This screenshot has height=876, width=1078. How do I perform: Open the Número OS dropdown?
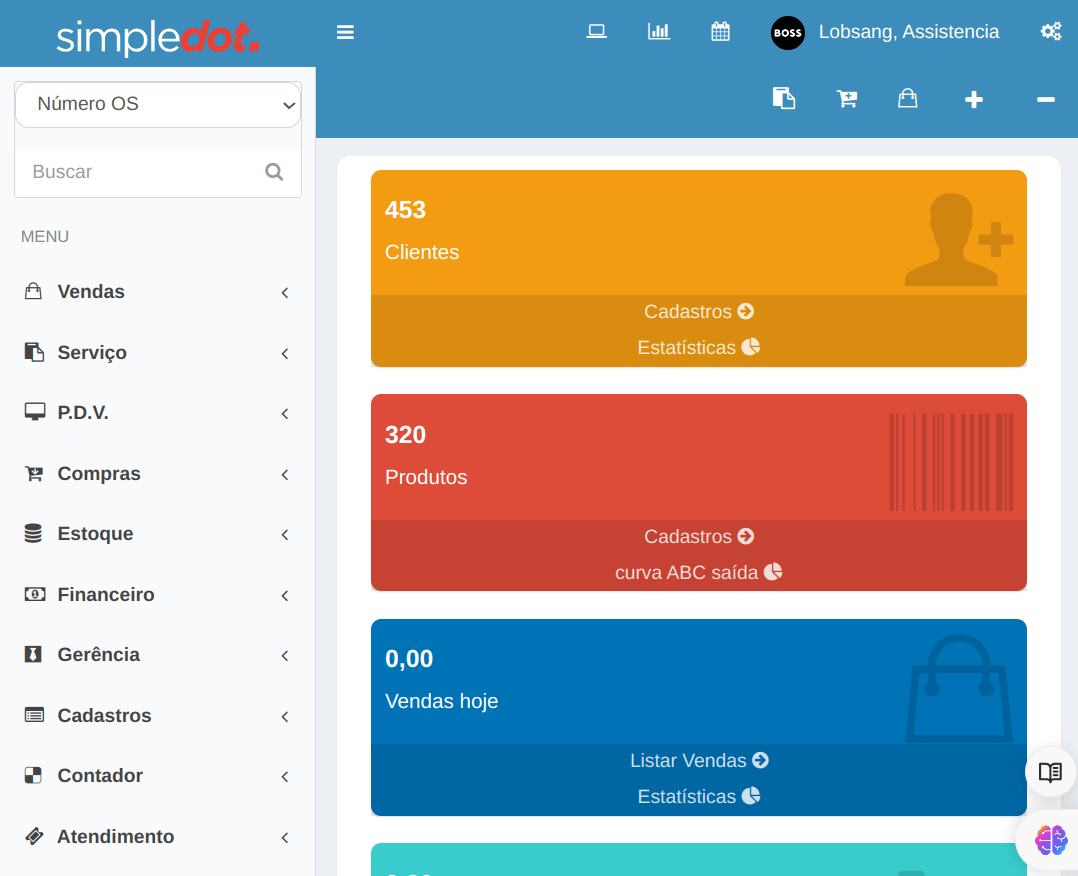point(157,104)
